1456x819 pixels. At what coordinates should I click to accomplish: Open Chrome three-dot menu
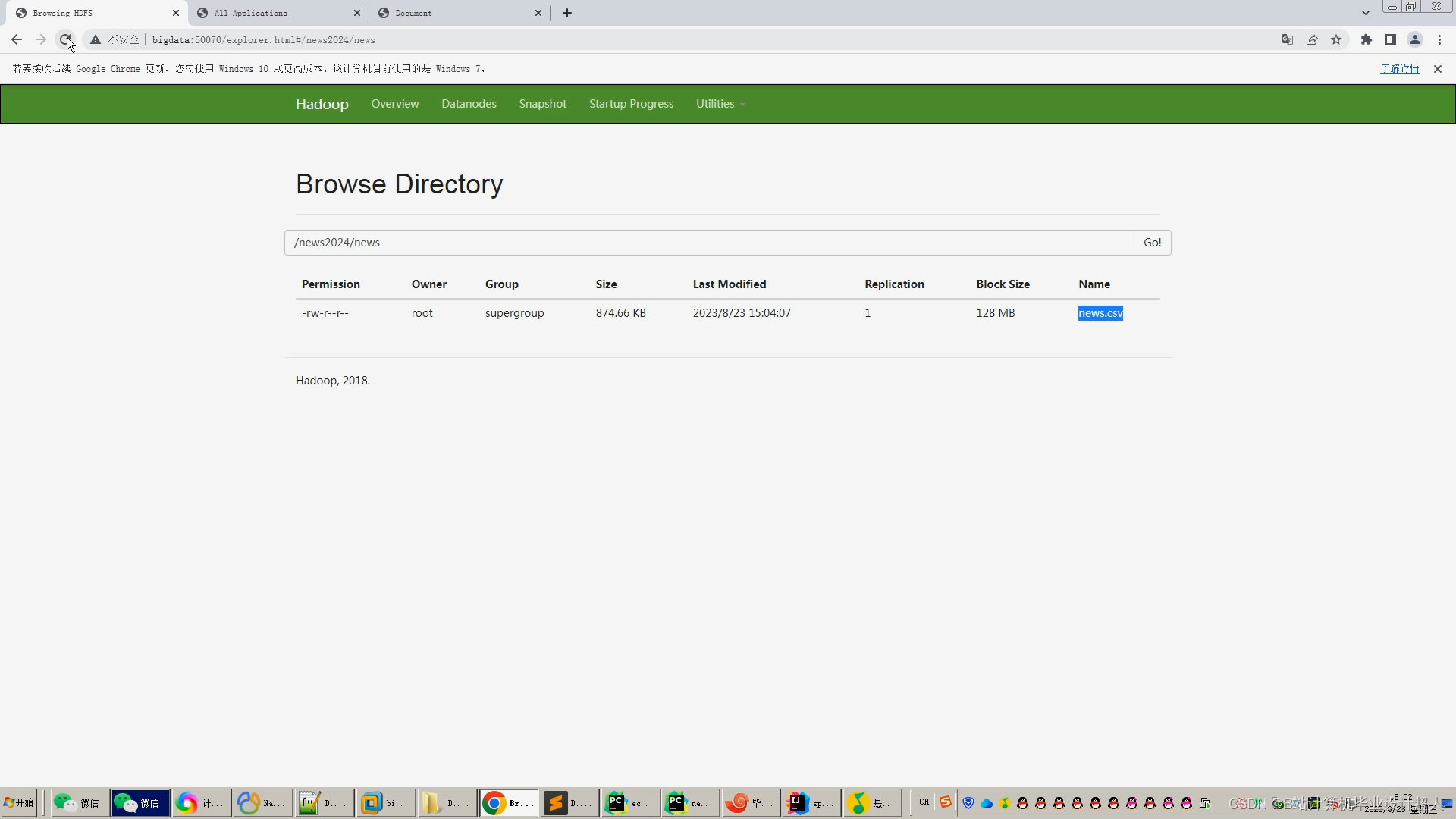(x=1439, y=39)
